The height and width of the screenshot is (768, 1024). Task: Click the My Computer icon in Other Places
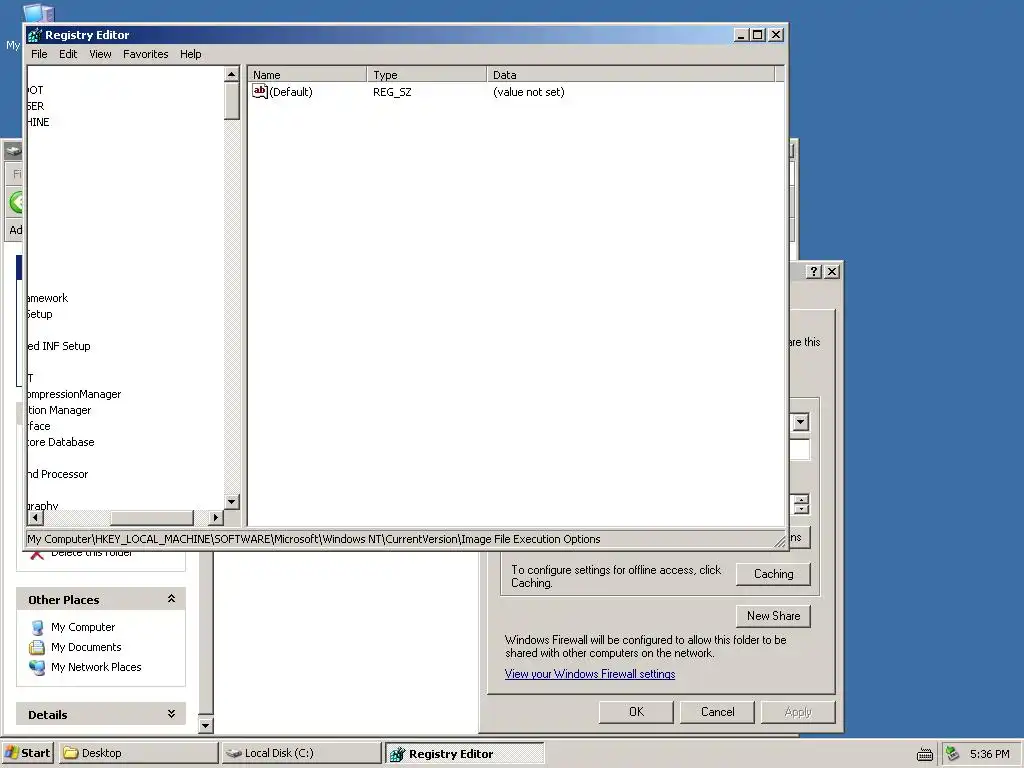[37, 628]
